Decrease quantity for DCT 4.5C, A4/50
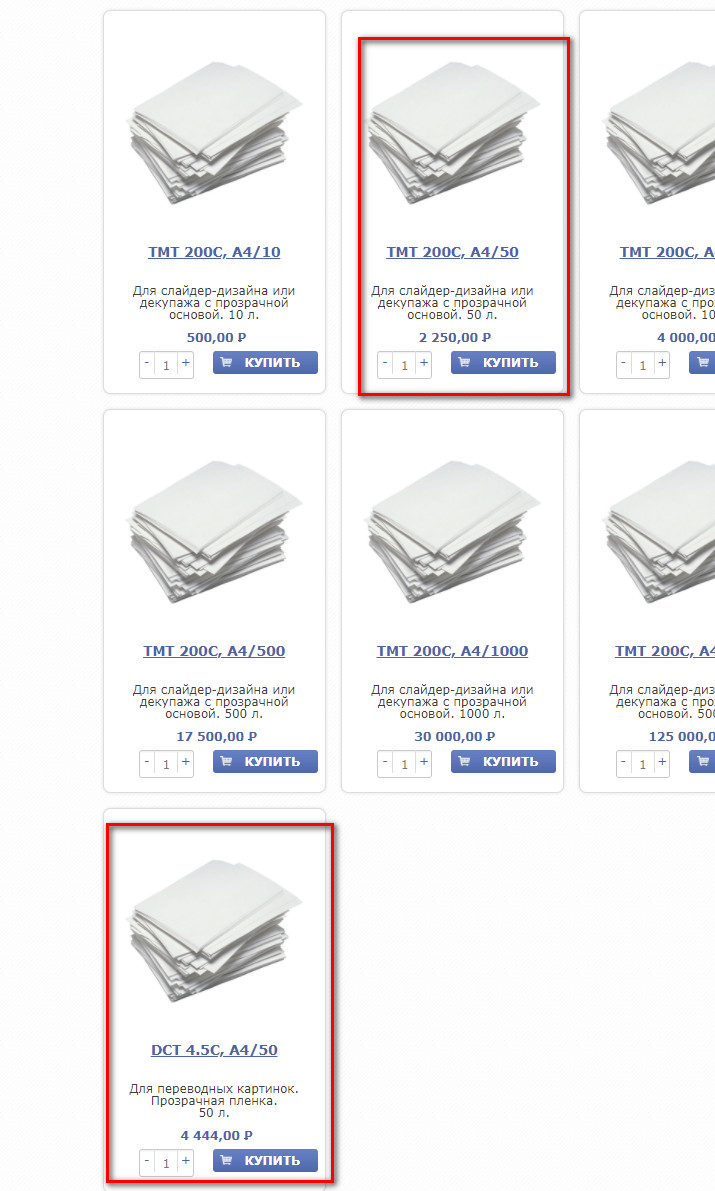 [147, 1161]
